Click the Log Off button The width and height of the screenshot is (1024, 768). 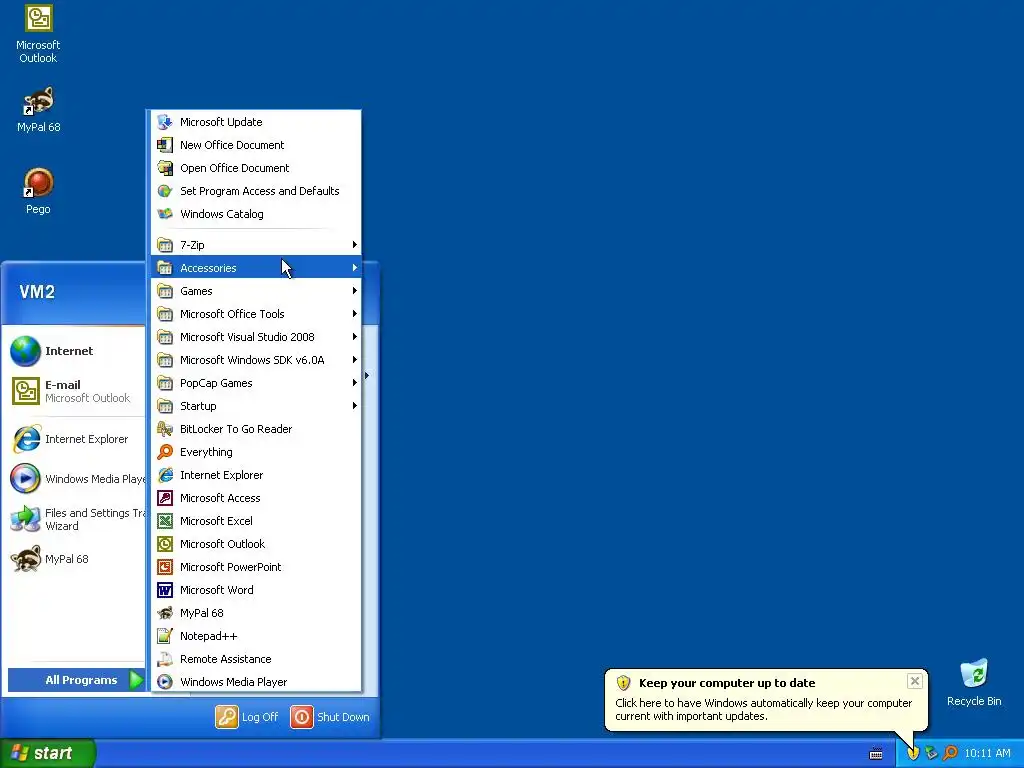[247, 717]
